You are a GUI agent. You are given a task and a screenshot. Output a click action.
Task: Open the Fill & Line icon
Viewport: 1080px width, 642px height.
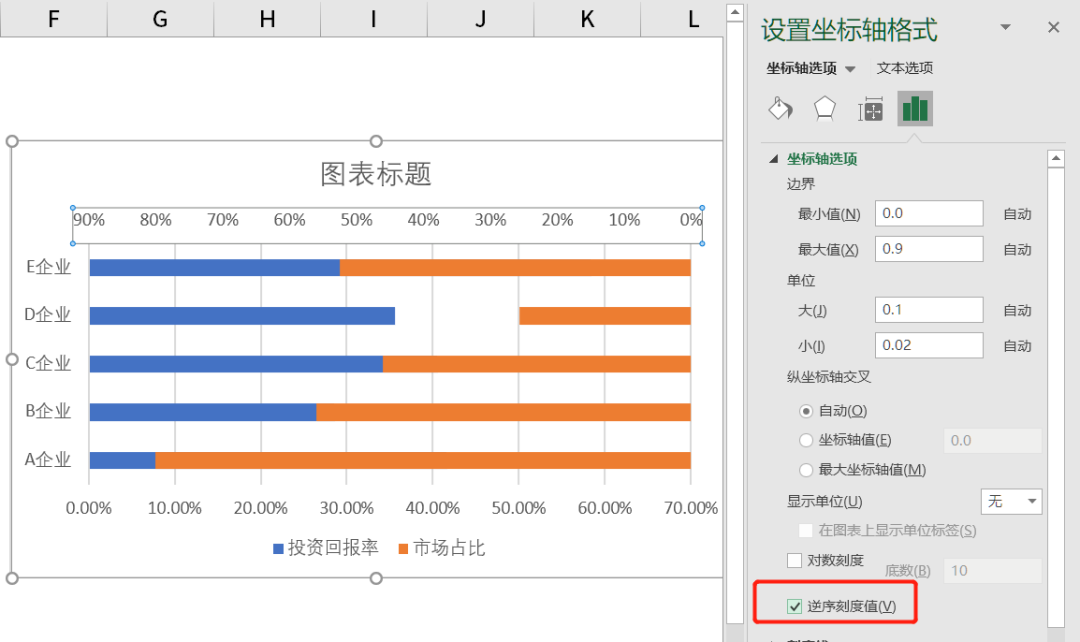pos(780,108)
